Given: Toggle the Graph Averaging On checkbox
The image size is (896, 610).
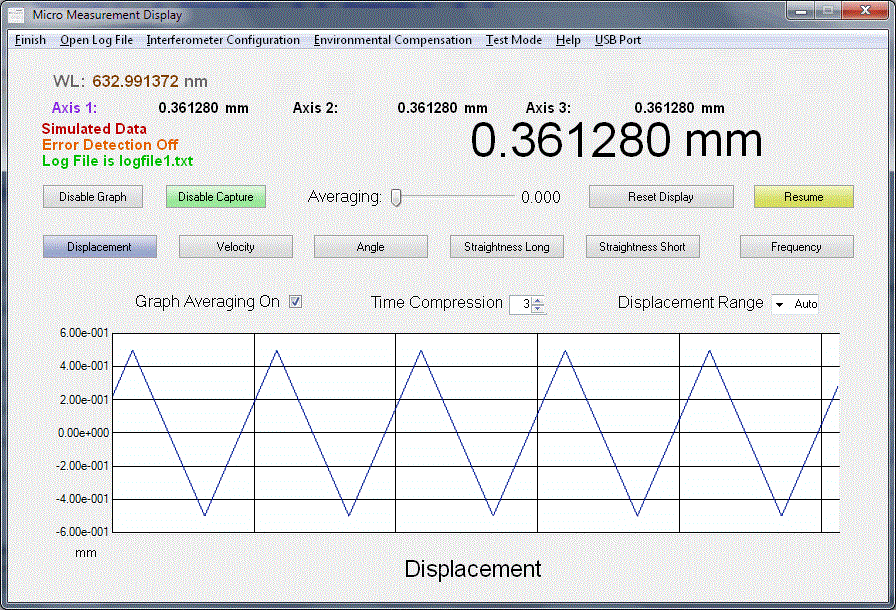Looking at the screenshot, I should pos(295,301).
